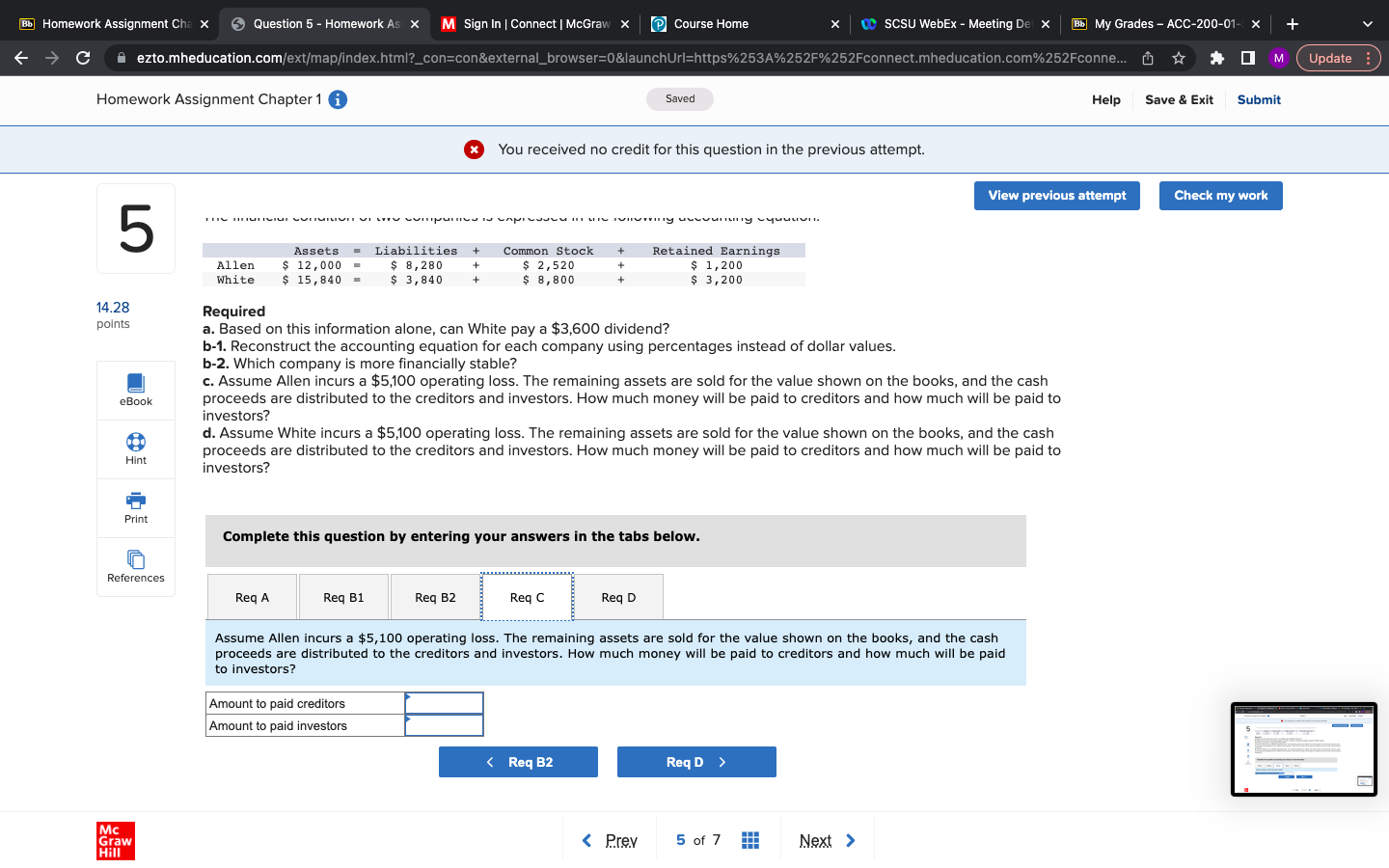Image resolution: width=1389 pixels, height=868 pixels.
Task: Click the site lock icon
Action: (x=122, y=58)
